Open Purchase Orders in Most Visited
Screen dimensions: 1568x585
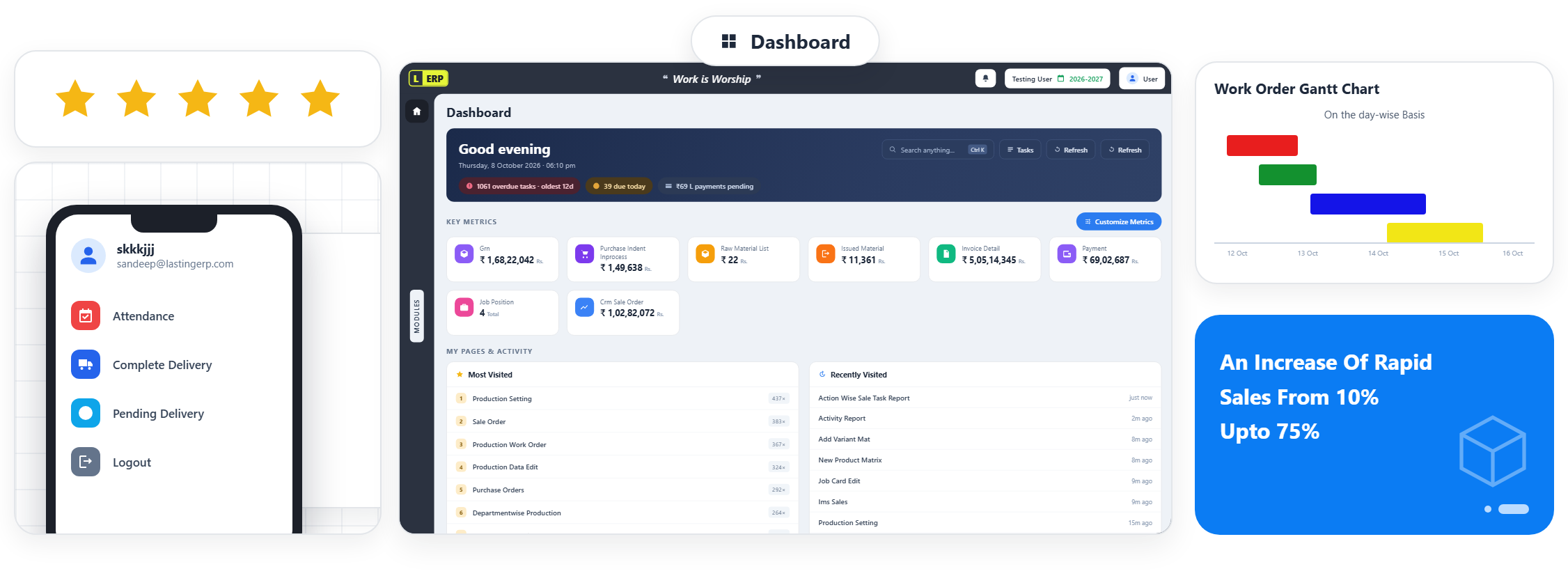622,490
